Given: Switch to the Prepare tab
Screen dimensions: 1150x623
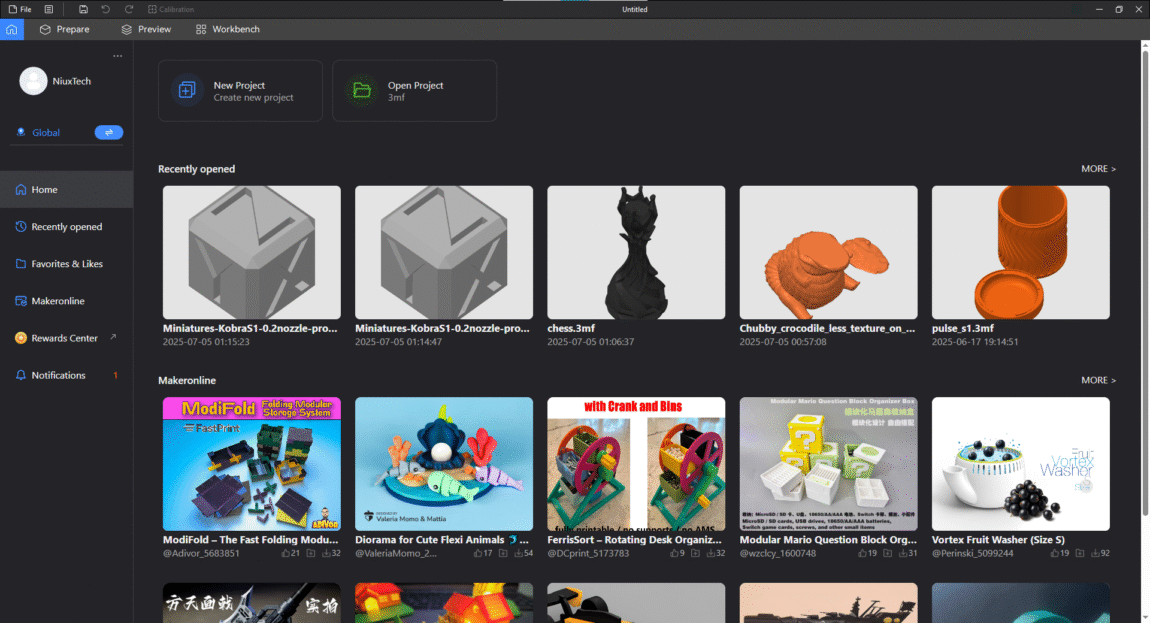Looking at the screenshot, I should click(x=65, y=29).
